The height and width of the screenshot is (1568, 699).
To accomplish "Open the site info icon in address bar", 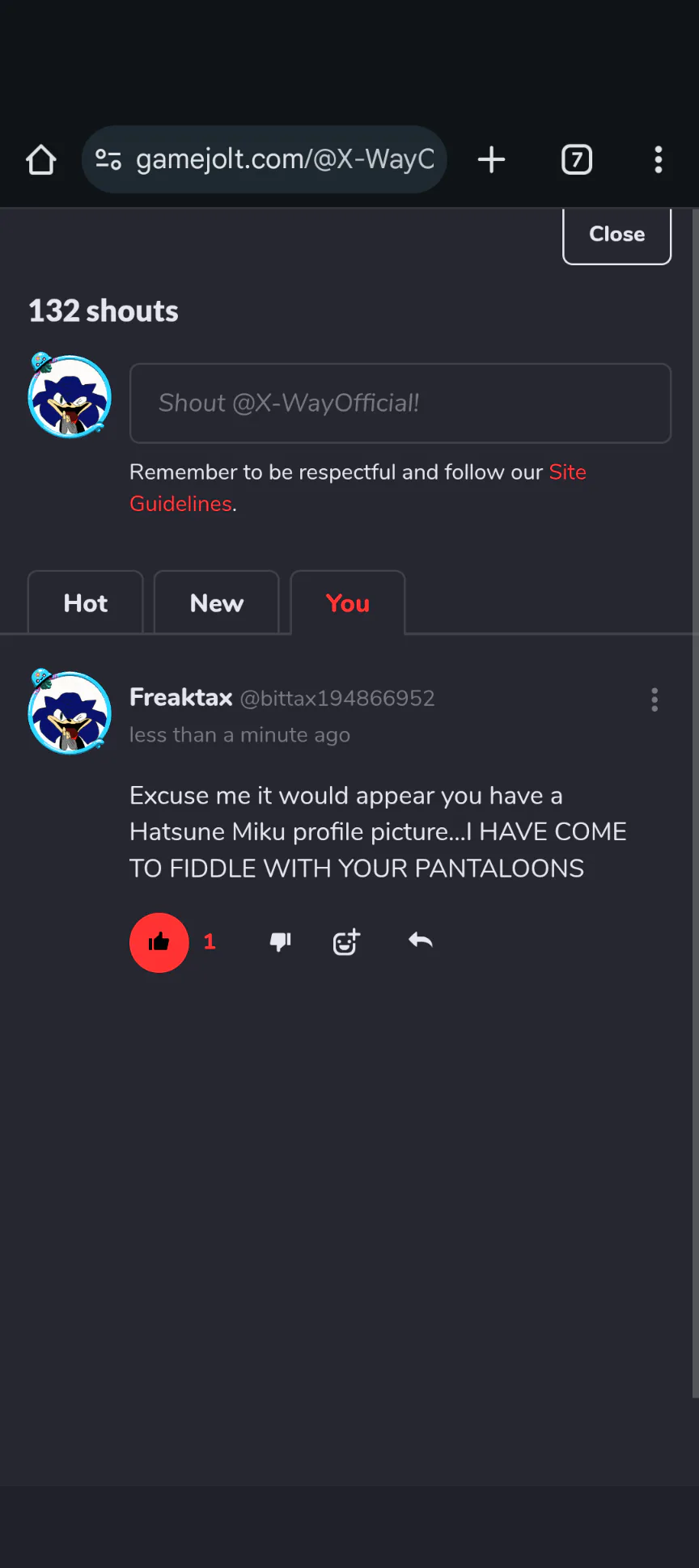I will pos(108,159).
